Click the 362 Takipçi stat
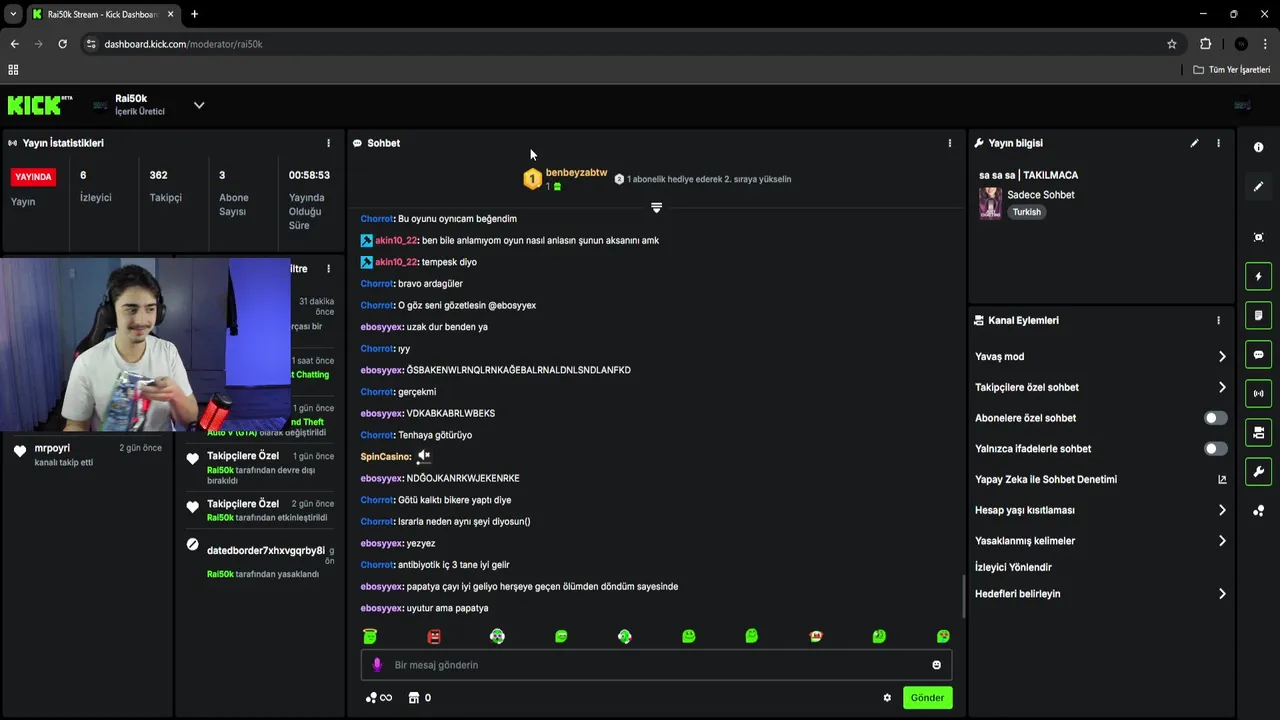This screenshot has height=720, width=1280. point(165,186)
